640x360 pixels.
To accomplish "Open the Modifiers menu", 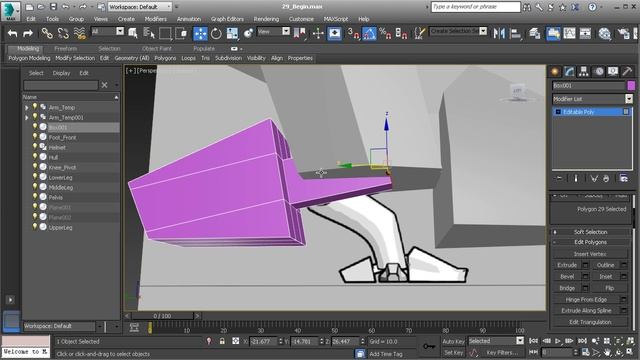I will point(156,19).
